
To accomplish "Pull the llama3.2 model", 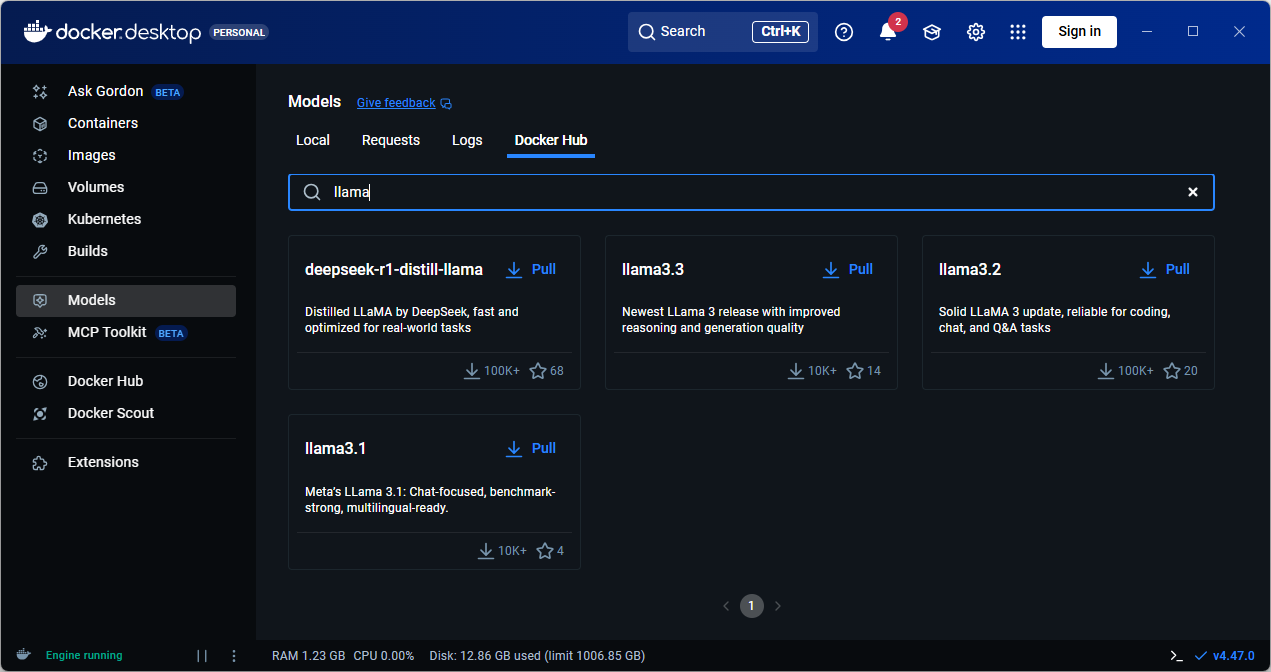I will click(1165, 269).
